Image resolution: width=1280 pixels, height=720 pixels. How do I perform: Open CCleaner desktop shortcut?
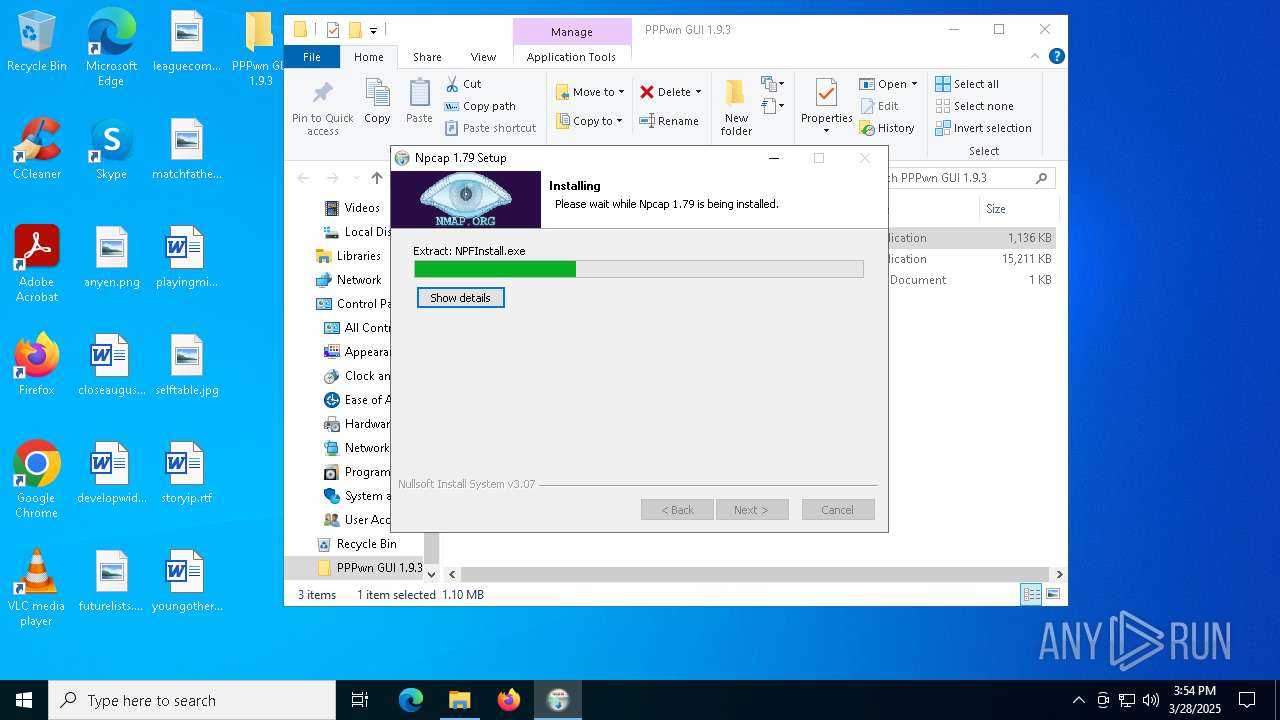click(37, 150)
